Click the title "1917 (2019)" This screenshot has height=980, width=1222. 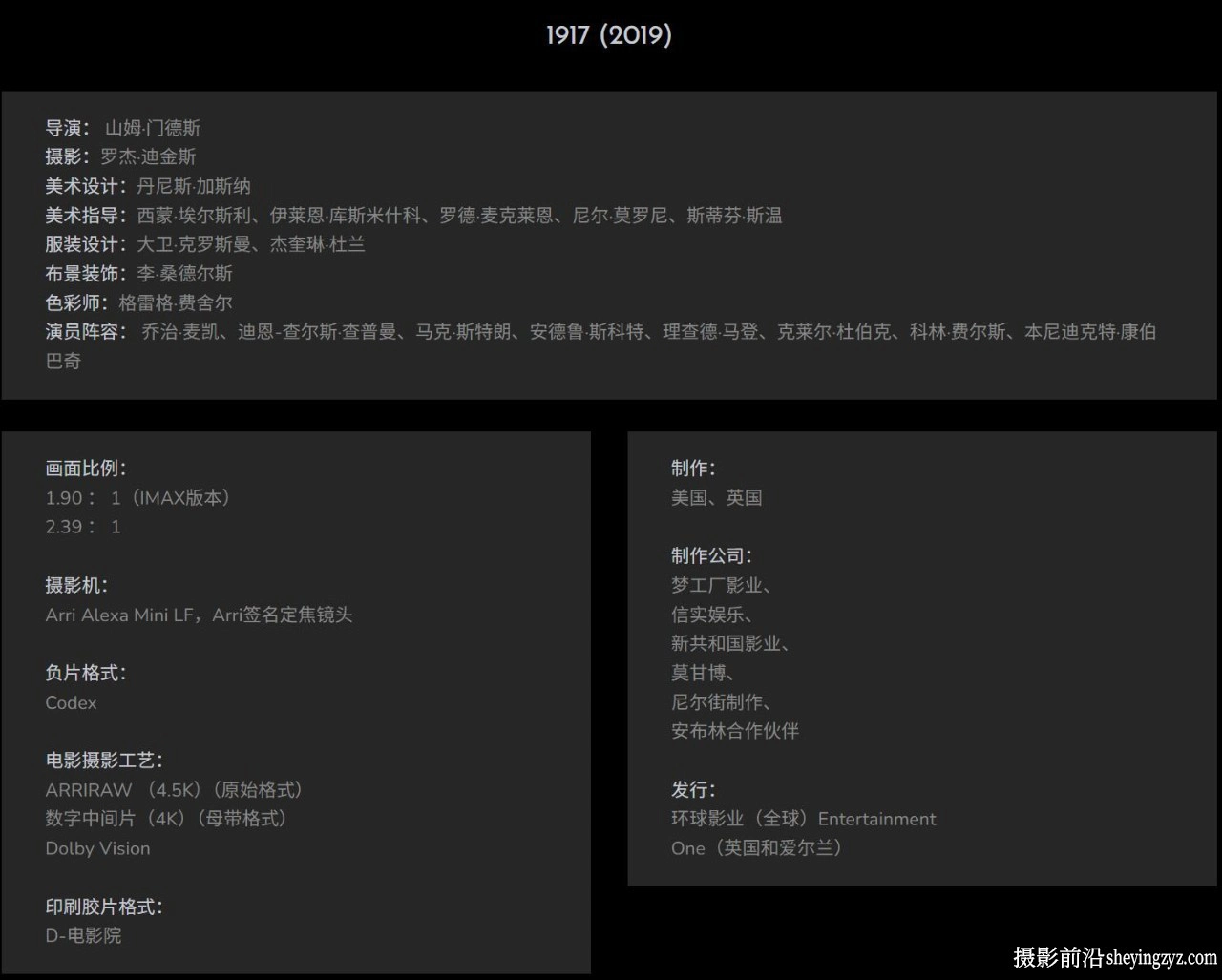click(x=609, y=35)
